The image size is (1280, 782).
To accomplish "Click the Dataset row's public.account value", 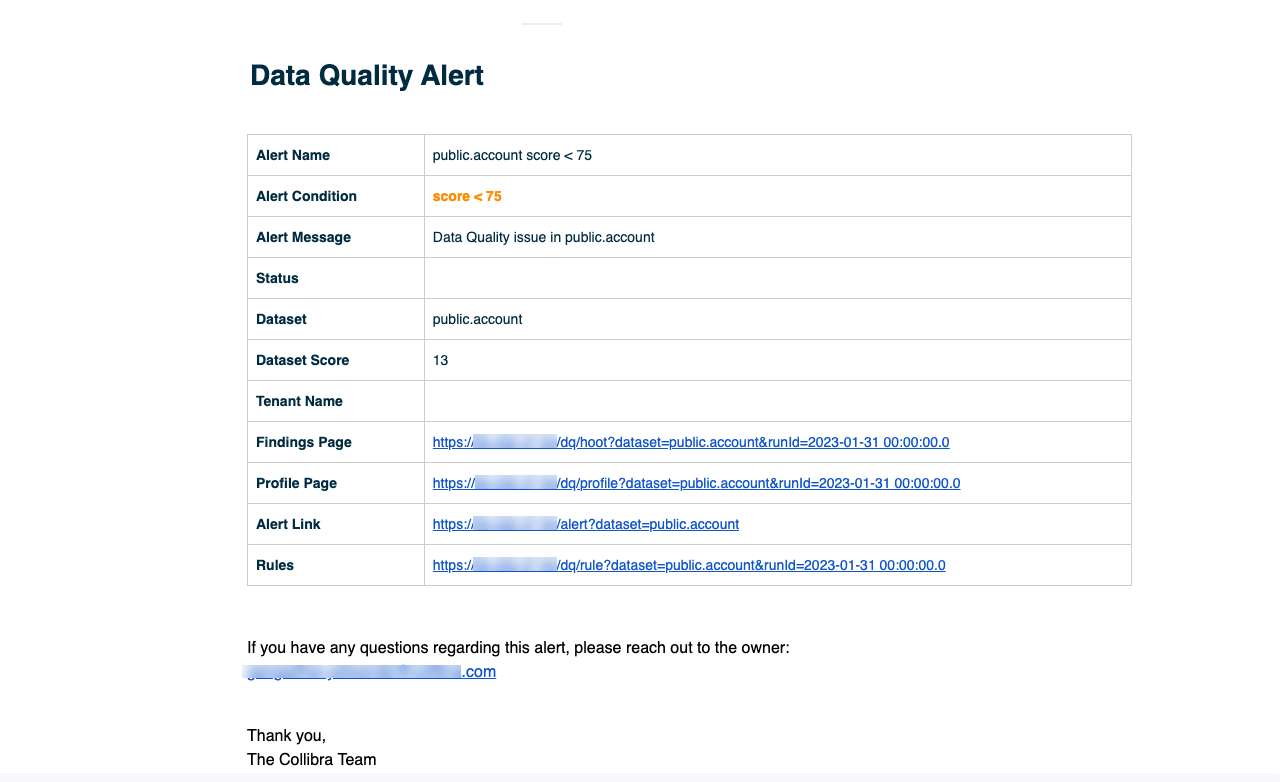I will click(477, 319).
